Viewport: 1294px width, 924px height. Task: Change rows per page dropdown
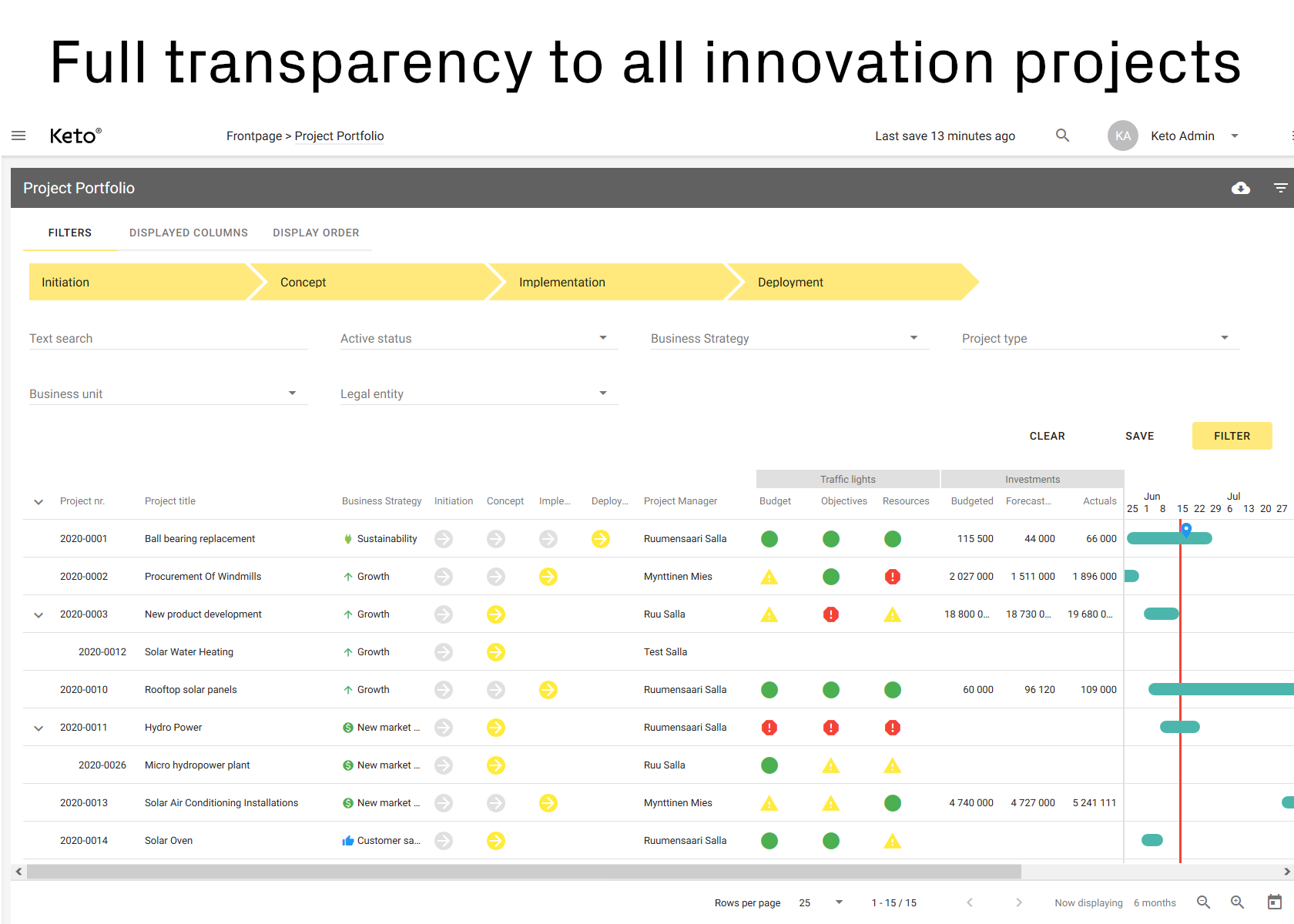click(822, 902)
